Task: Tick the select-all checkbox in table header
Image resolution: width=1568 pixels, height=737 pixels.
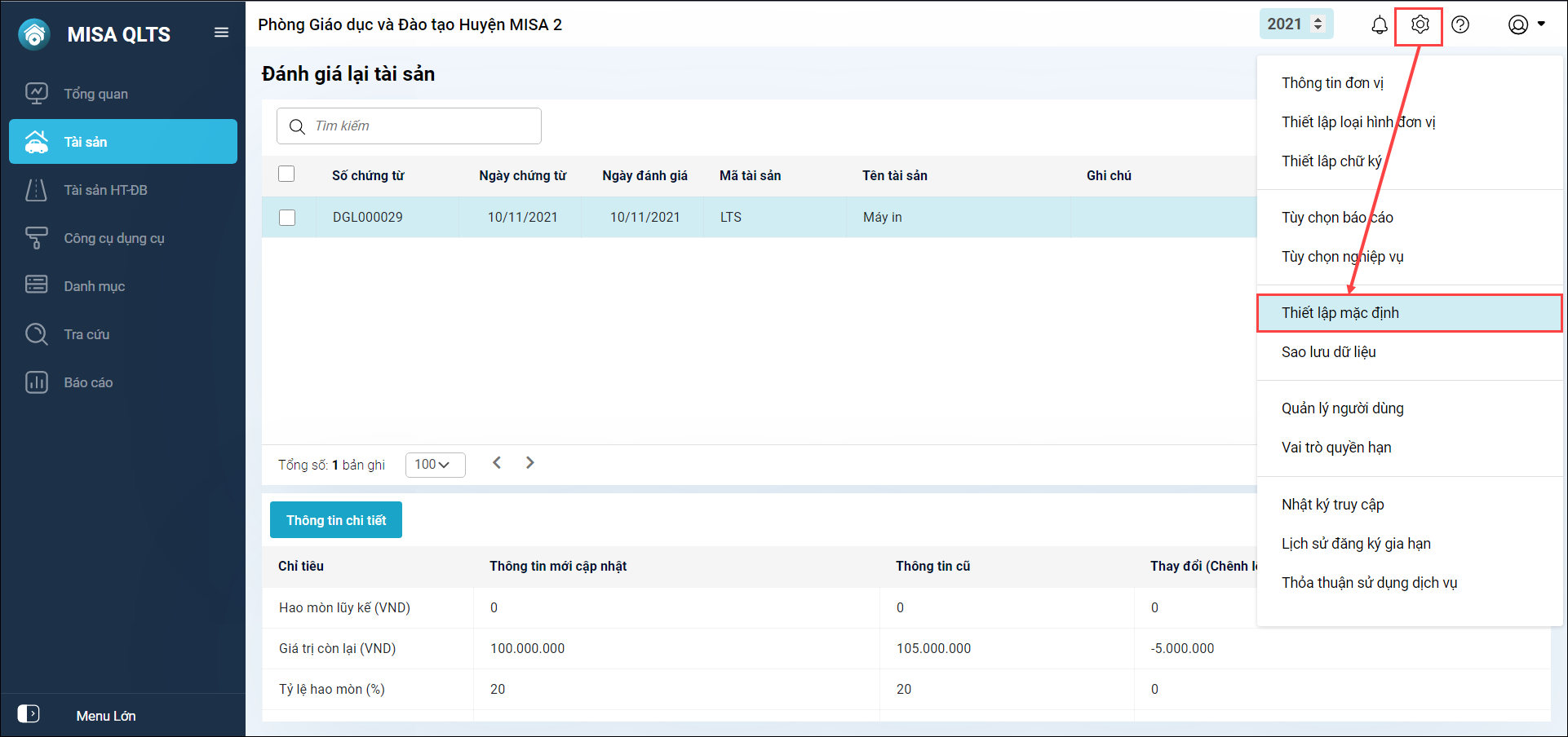Action: pyautogui.click(x=286, y=174)
